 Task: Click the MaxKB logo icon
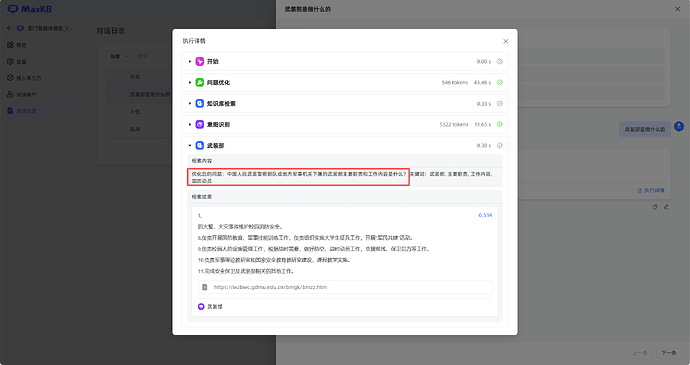pos(13,9)
